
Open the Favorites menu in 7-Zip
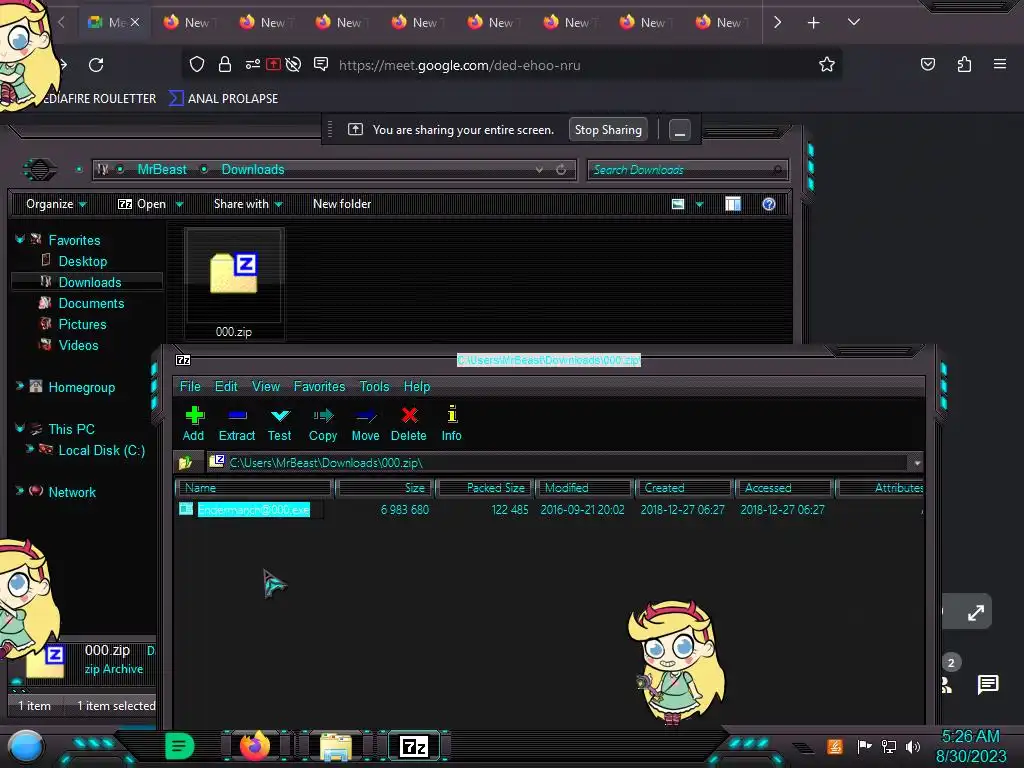tap(319, 387)
